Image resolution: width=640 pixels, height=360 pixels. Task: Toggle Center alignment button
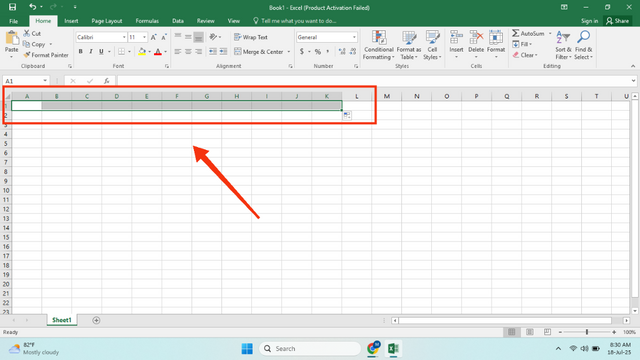[x=188, y=51]
